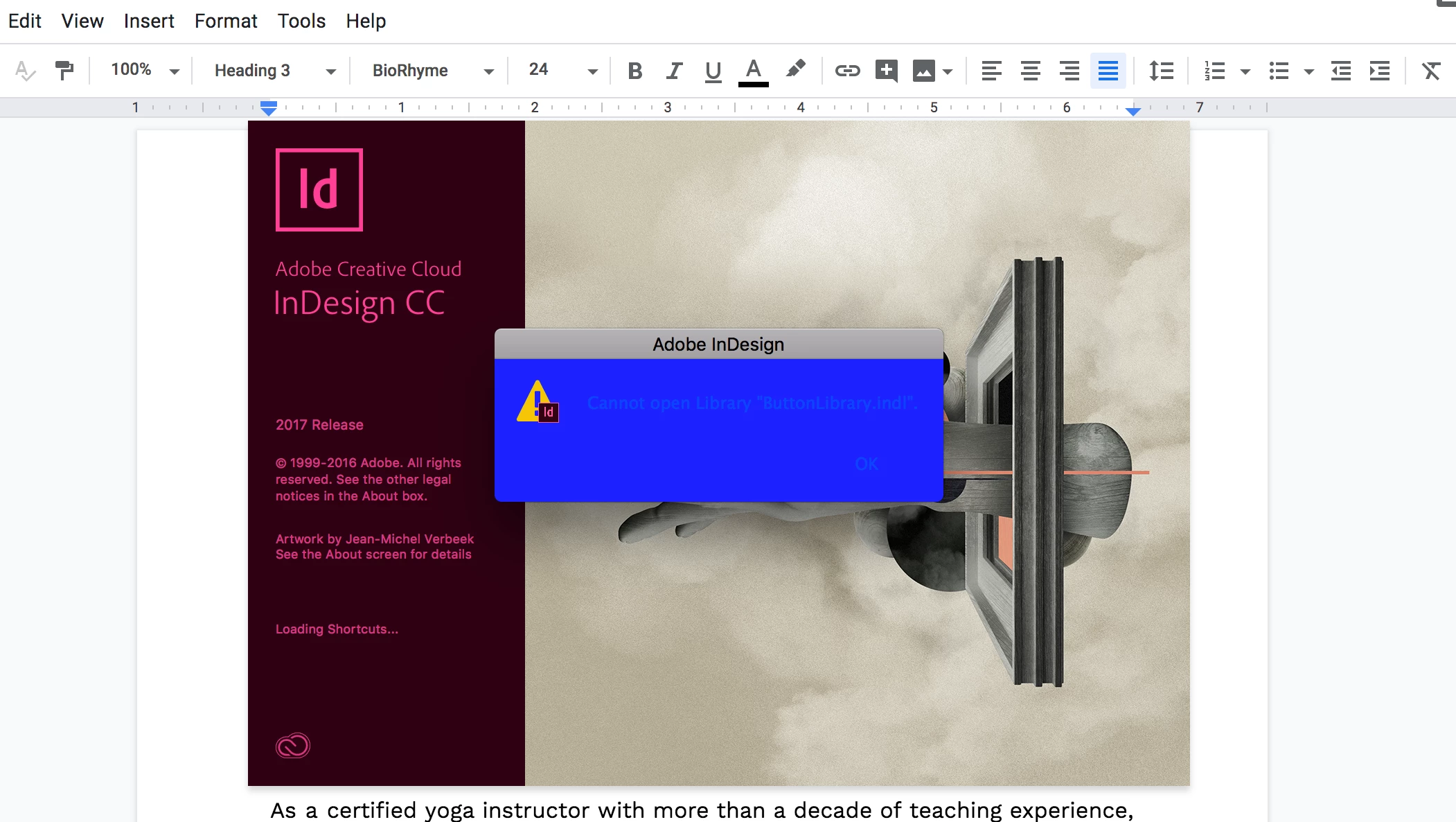Click the paint format roller icon
The height and width of the screenshot is (822, 1456).
click(x=64, y=71)
